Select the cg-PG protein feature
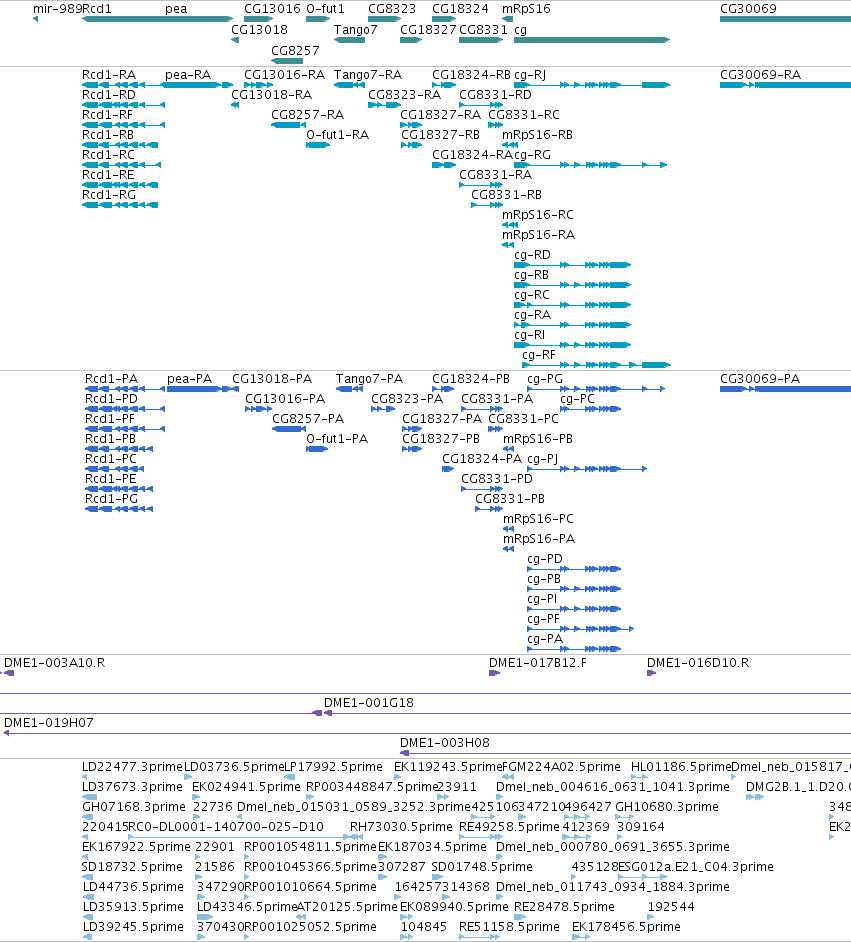Screen dimensions: 851x942 (x=596, y=389)
